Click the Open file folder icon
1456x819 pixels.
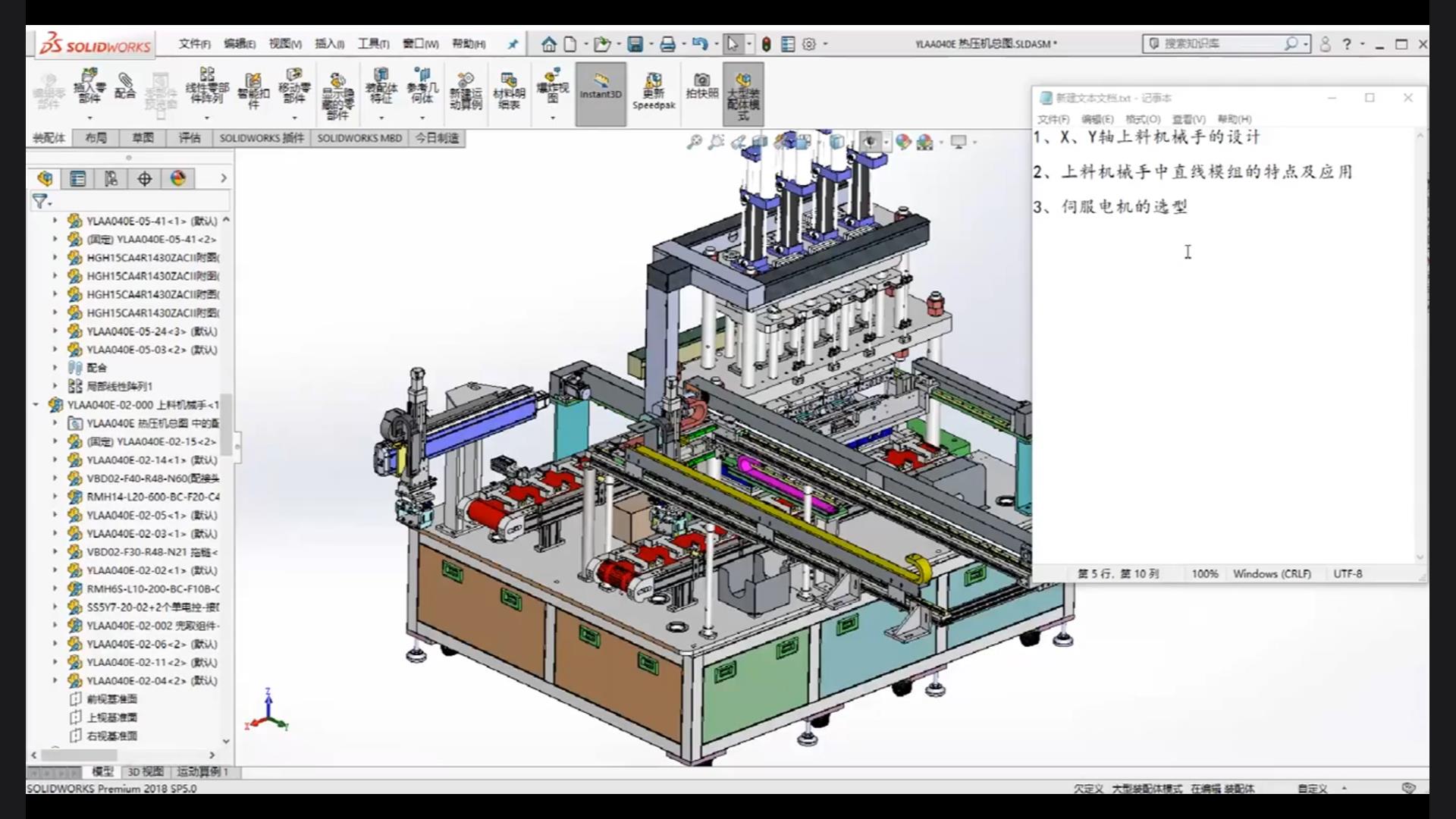click(x=602, y=44)
